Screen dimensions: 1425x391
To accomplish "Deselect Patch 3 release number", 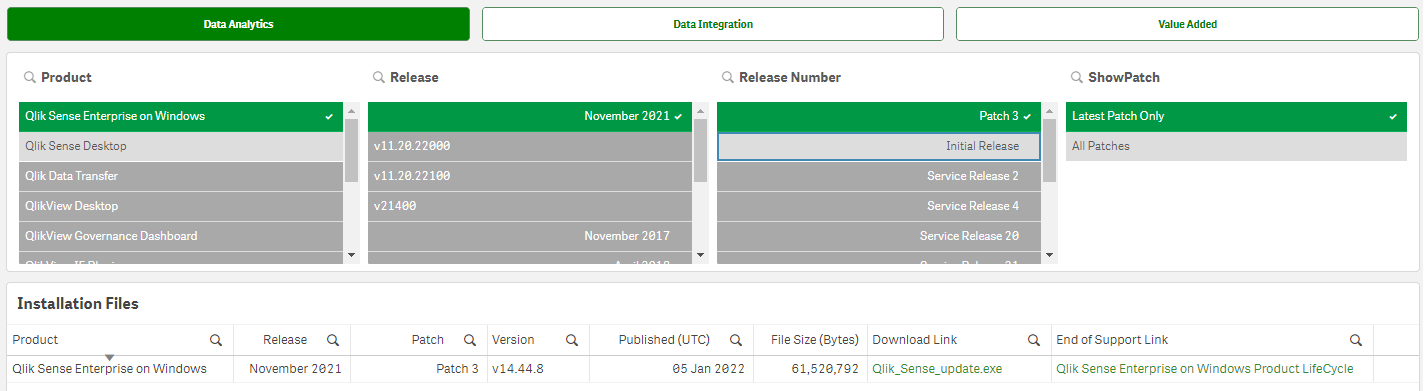I will tap(879, 116).
